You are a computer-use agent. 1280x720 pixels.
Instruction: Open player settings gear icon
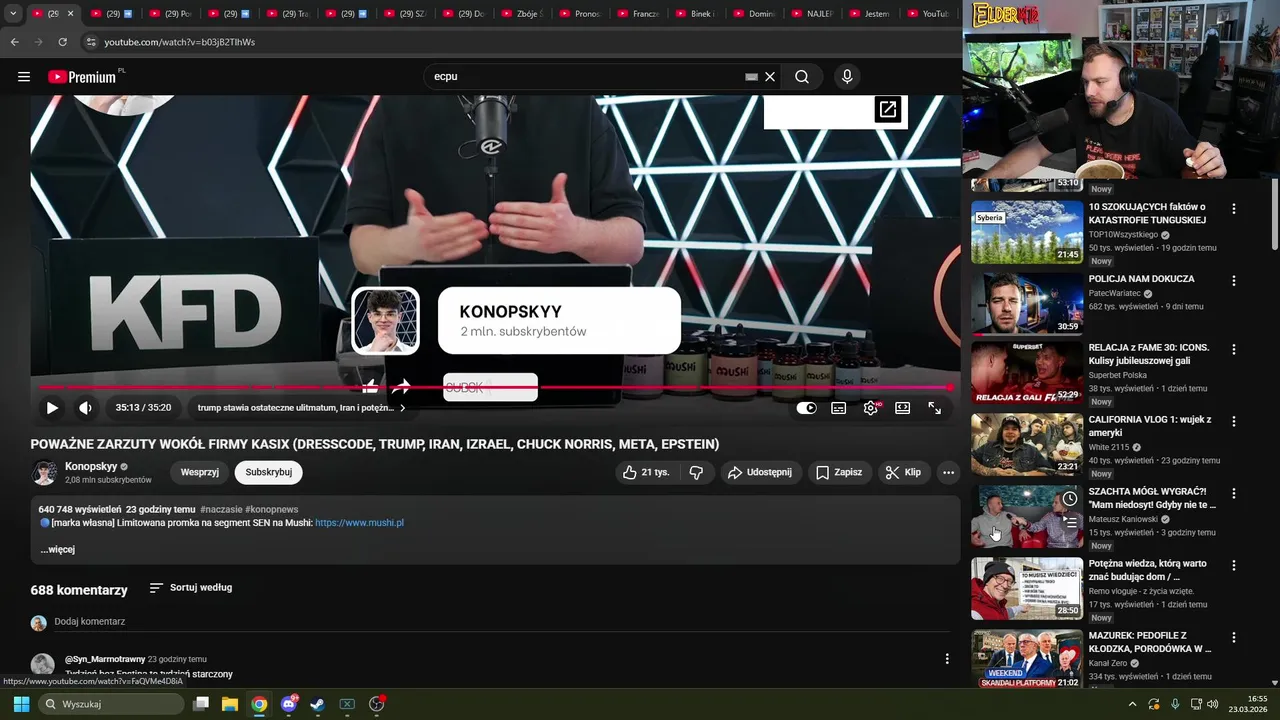click(x=871, y=408)
